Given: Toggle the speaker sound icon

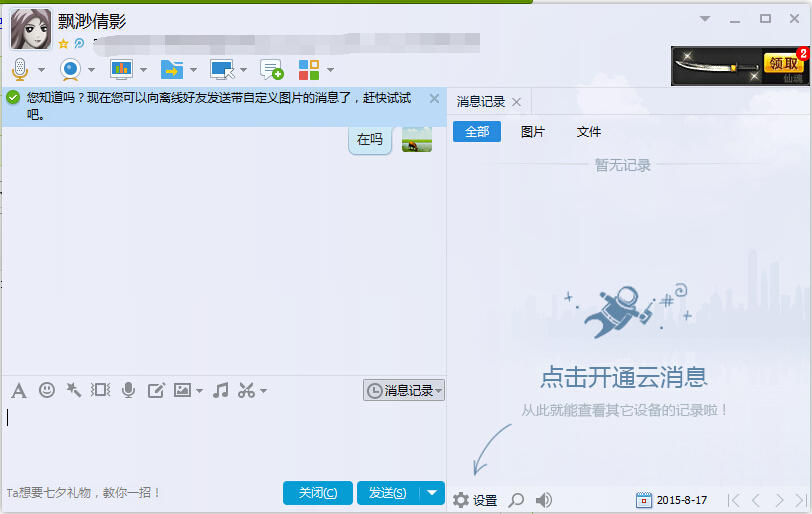Looking at the screenshot, I should click(544, 500).
